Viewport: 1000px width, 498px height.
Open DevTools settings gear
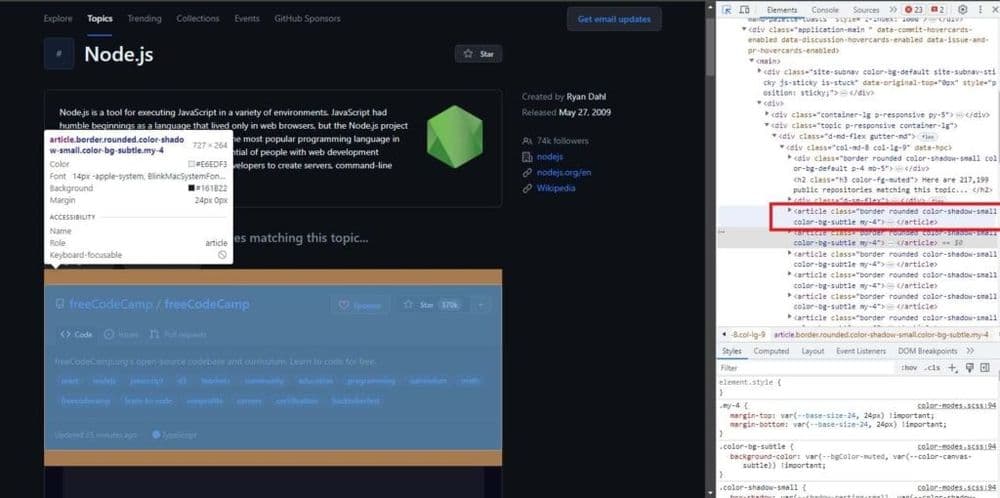tap(963, 10)
